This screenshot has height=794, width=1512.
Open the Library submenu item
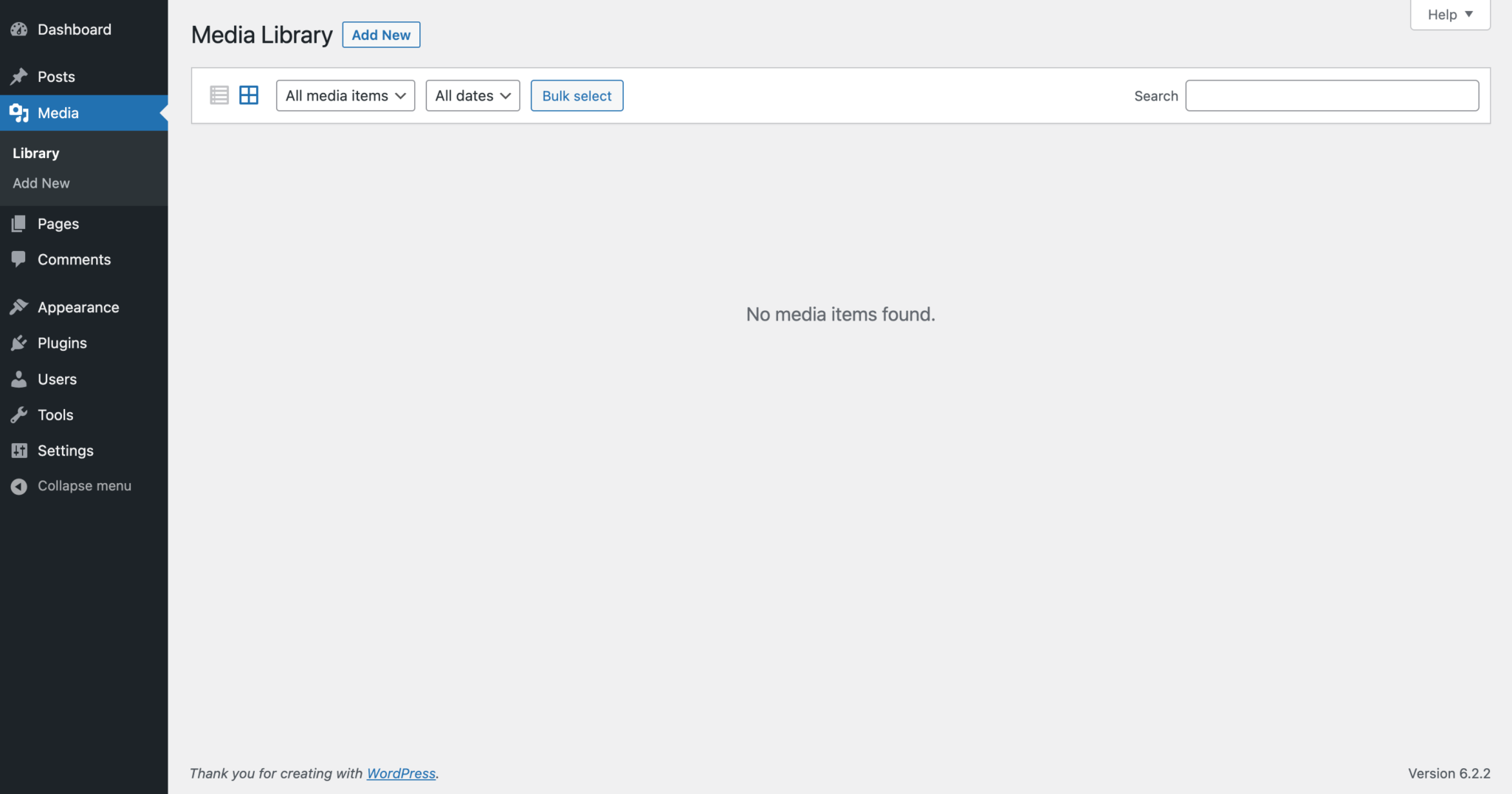36,154
